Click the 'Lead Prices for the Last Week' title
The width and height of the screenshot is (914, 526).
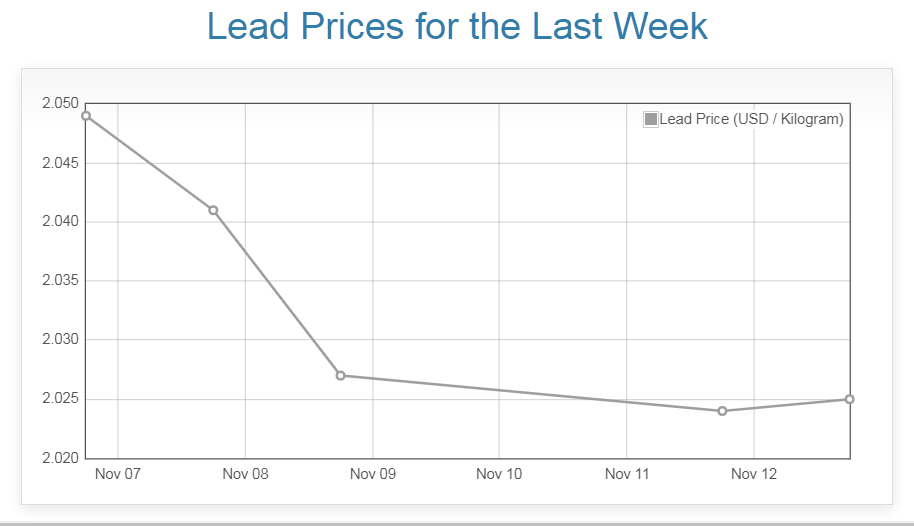pos(457,27)
